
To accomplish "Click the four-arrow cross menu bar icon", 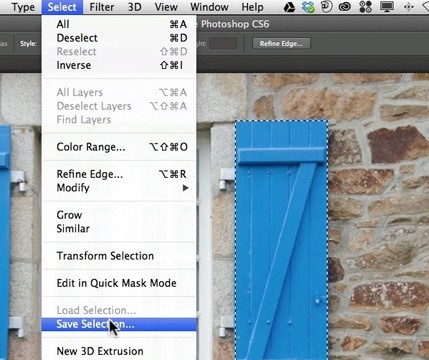I will 408,7.
